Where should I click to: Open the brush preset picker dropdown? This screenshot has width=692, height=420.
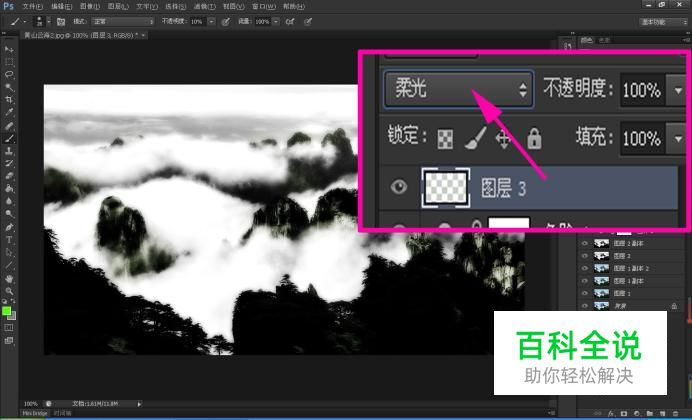click(x=49, y=21)
